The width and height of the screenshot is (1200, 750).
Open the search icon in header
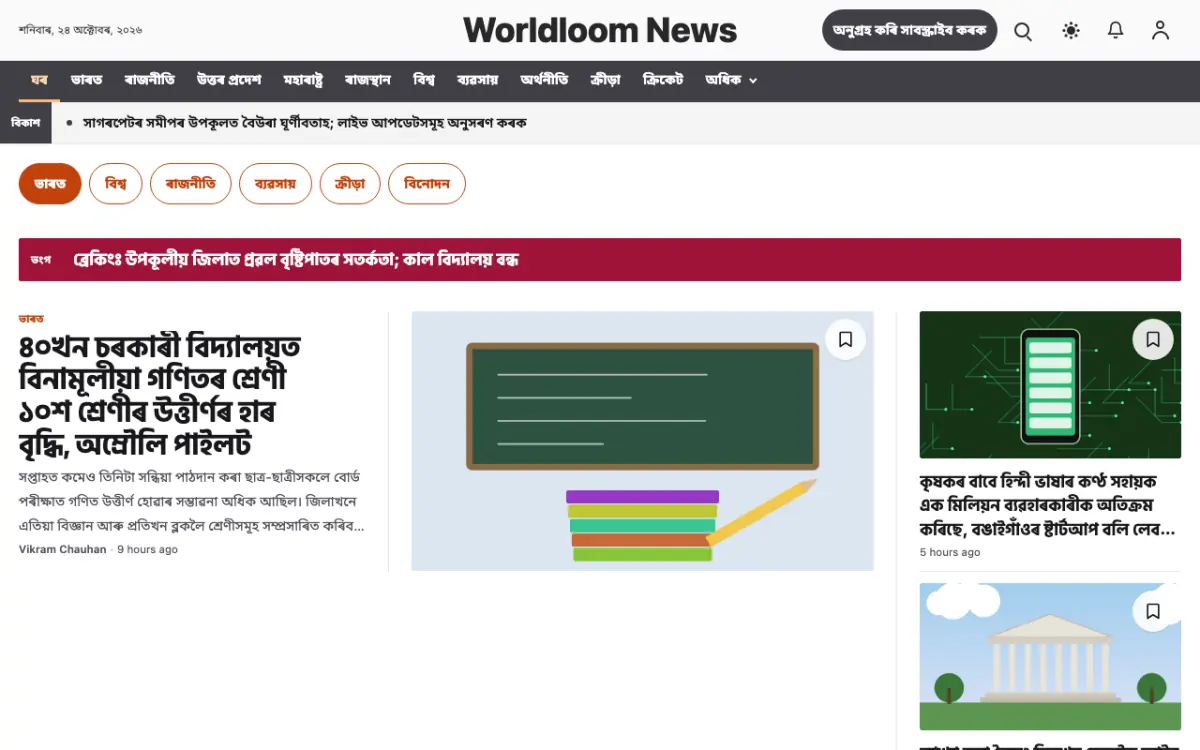tap(1023, 31)
